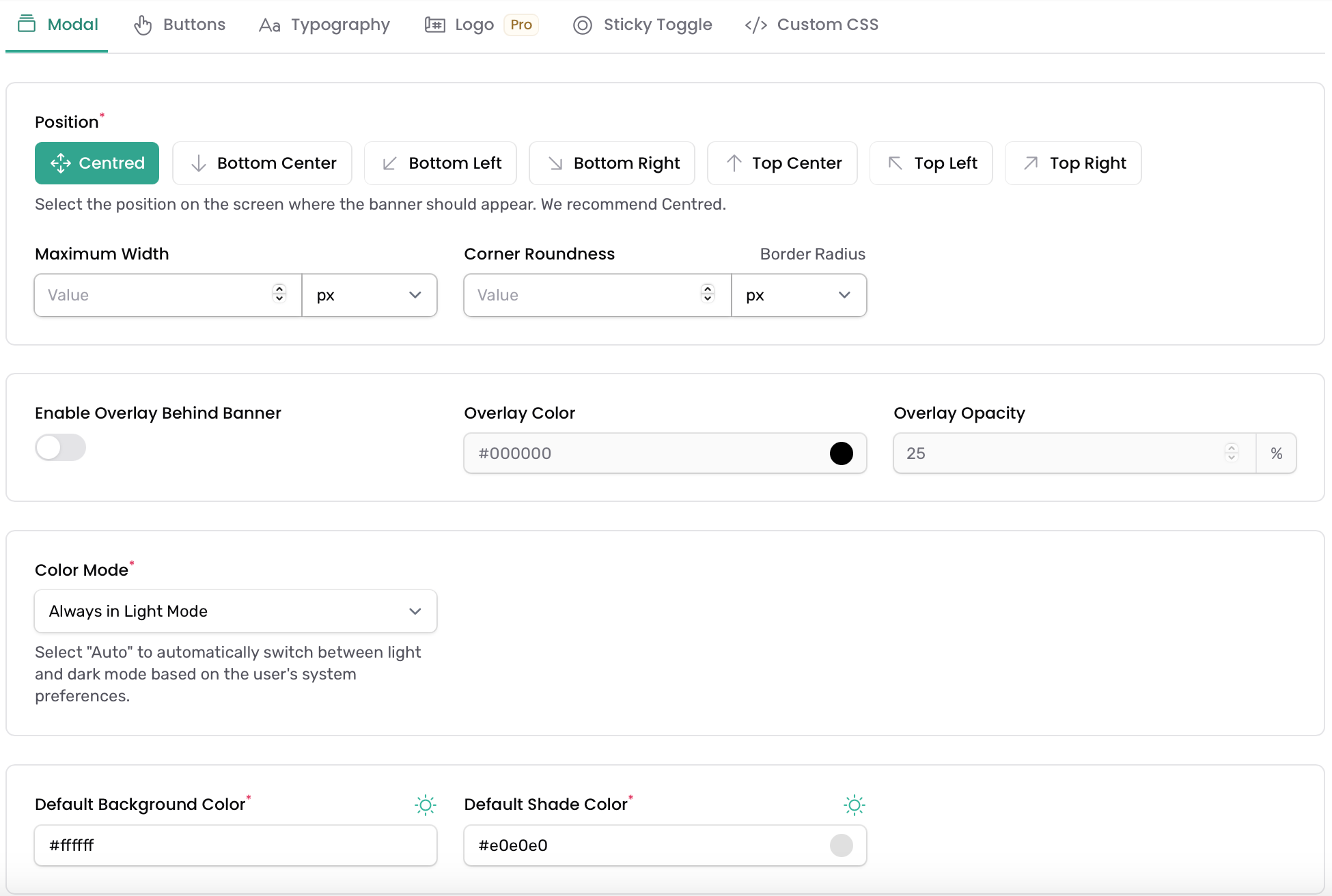Click the Overlay Opacity label

[960, 413]
